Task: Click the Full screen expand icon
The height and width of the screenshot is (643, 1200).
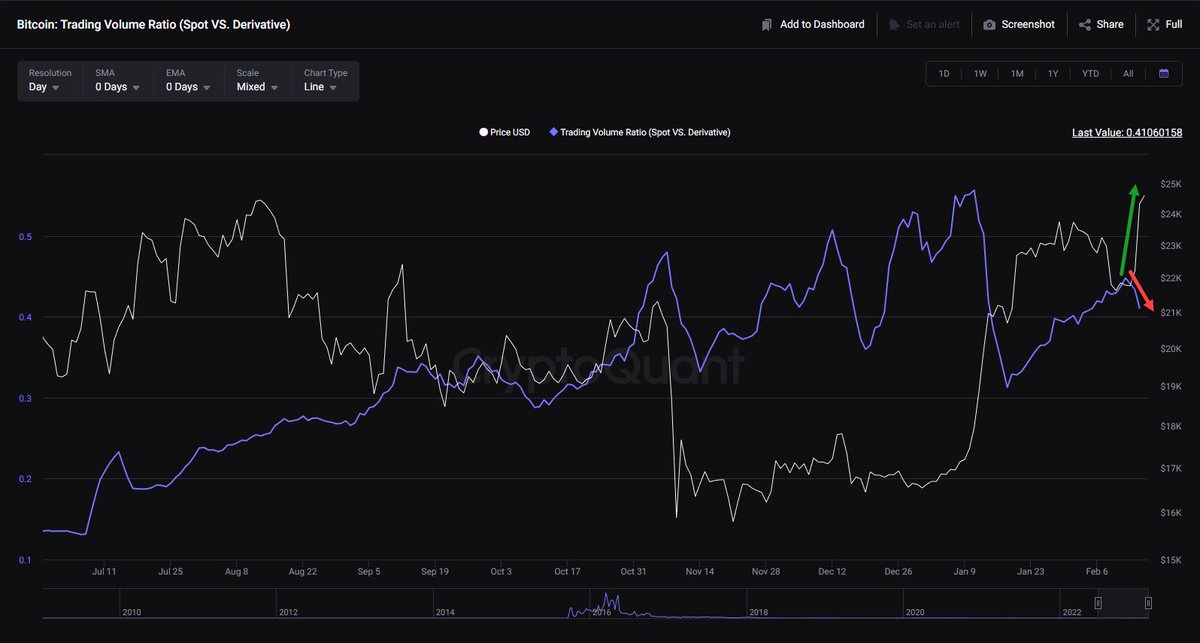Action: point(1152,24)
